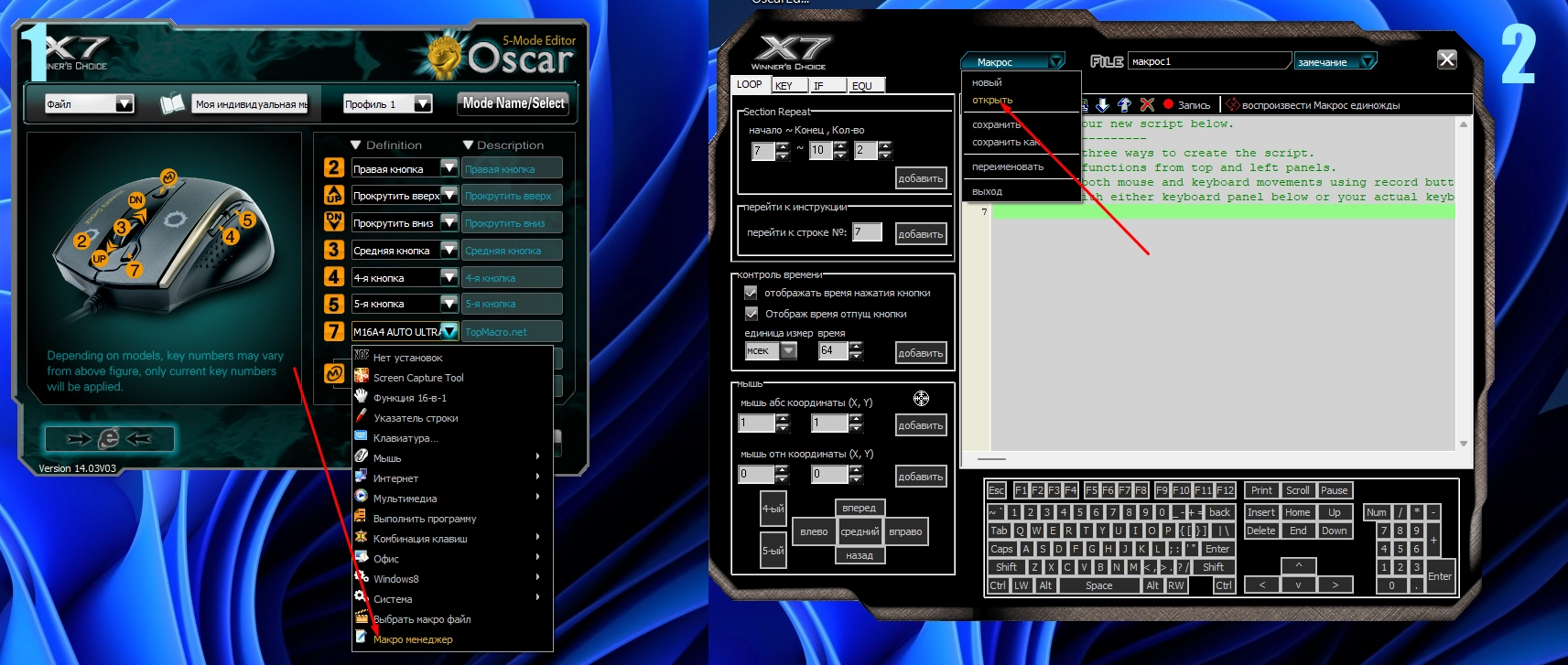Click the макрос1 file name field

pyautogui.click(x=1208, y=62)
